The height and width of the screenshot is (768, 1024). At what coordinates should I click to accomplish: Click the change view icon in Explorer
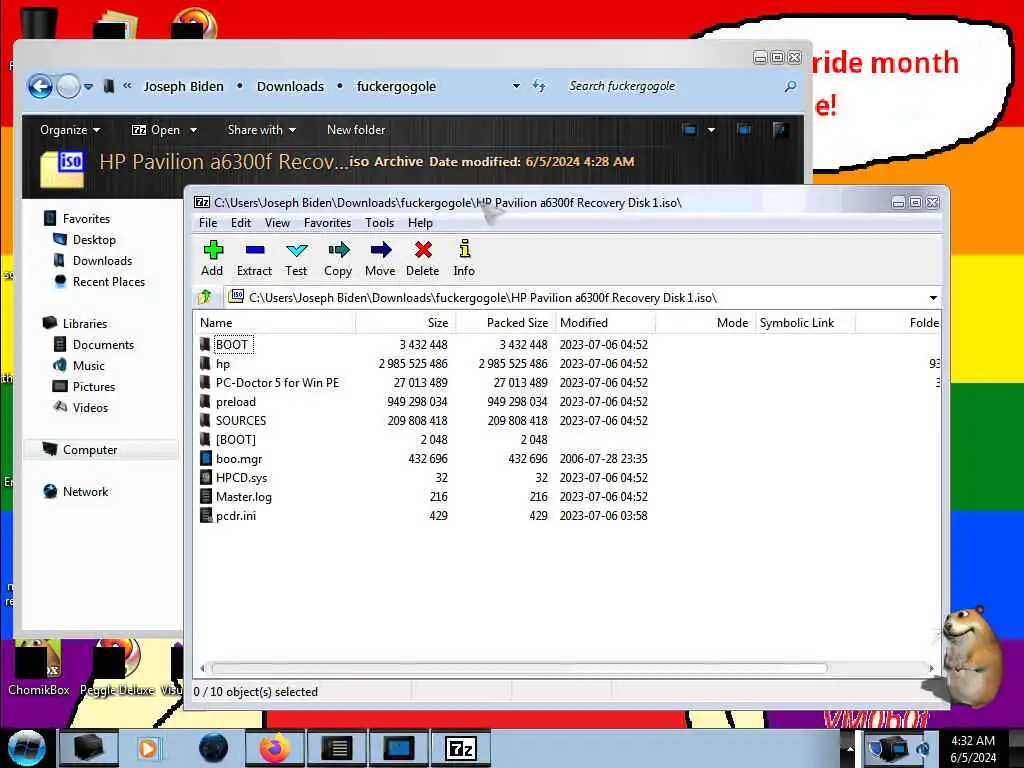click(690, 130)
